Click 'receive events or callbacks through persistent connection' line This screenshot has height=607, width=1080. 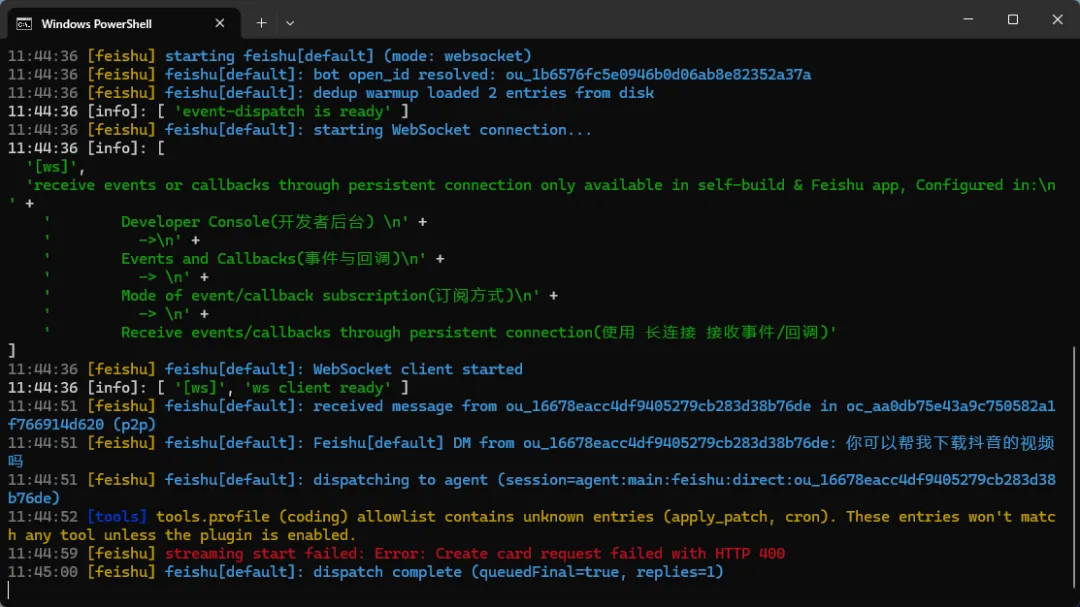coord(541,185)
